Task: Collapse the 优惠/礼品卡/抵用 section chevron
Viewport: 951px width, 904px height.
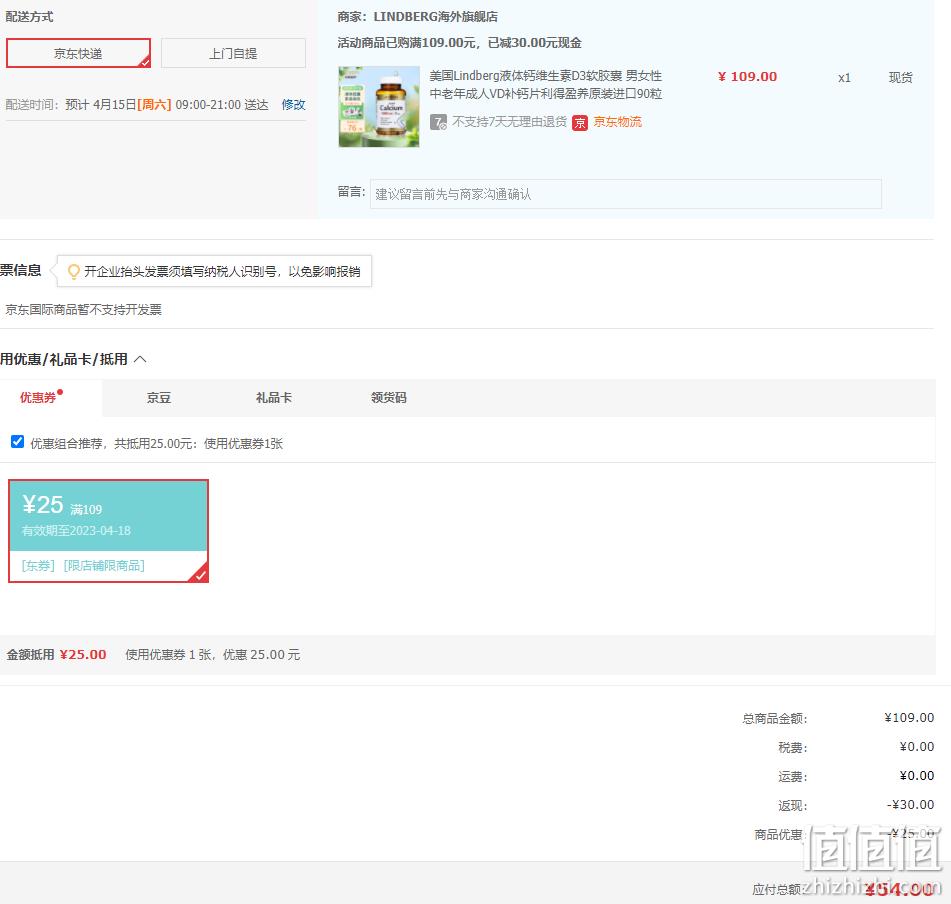Action: tap(140, 359)
